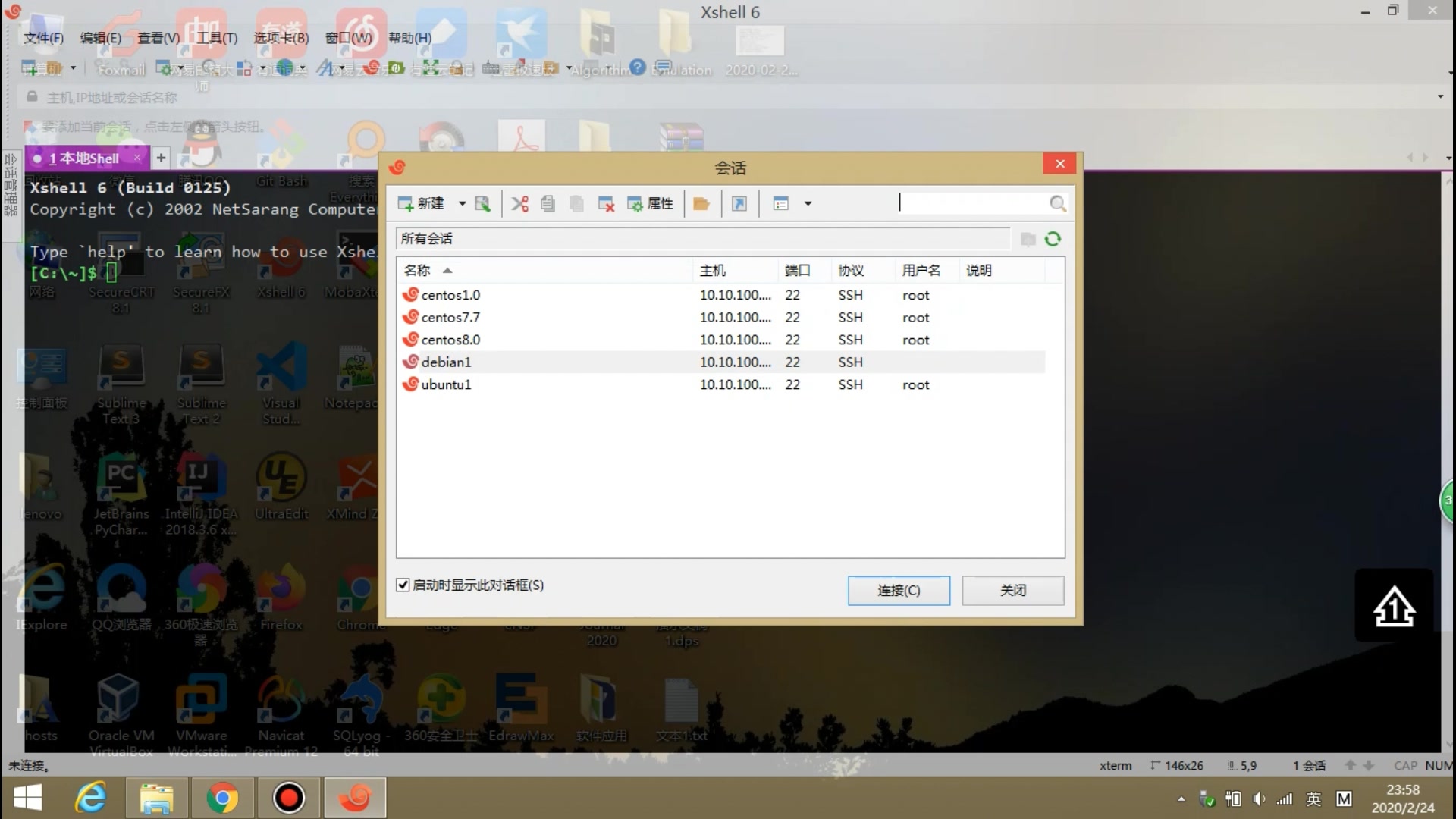Open 属性 properties in session dialog toolbar

pos(651,203)
